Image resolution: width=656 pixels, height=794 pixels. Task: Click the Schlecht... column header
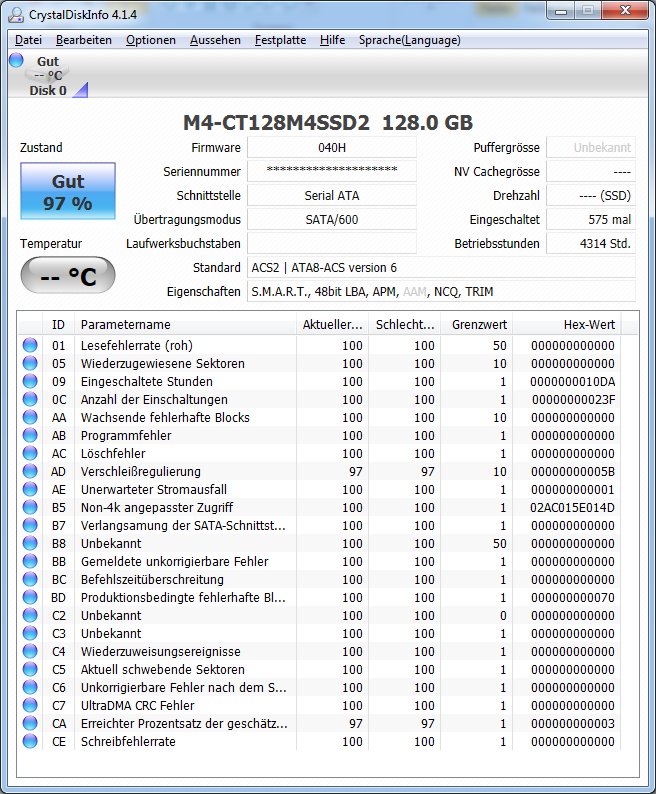pos(405,325)
